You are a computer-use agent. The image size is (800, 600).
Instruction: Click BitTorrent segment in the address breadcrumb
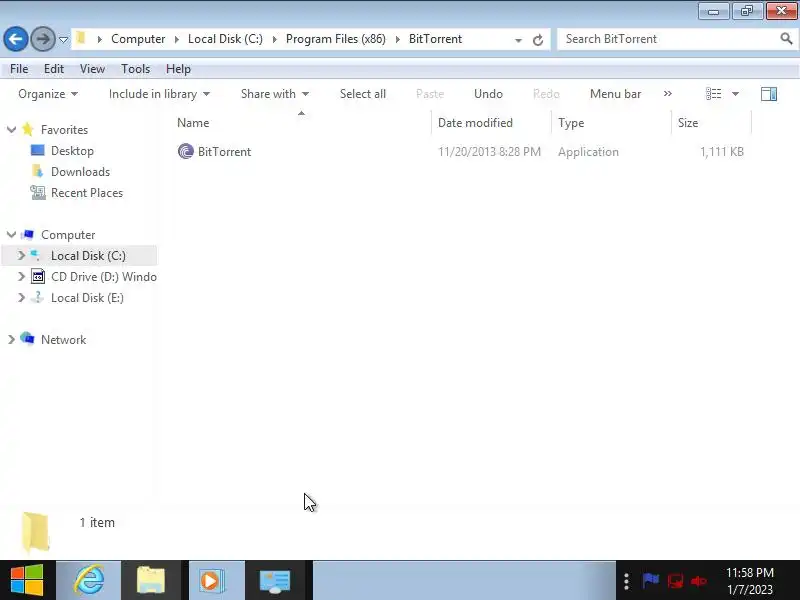pos(435,39)
